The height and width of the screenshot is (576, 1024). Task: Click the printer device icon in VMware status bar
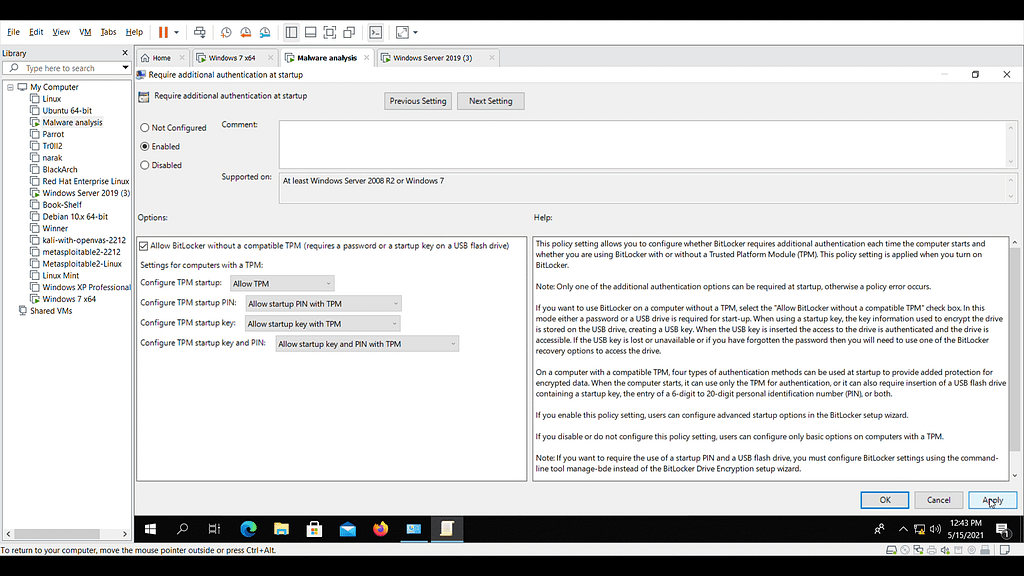932,550
